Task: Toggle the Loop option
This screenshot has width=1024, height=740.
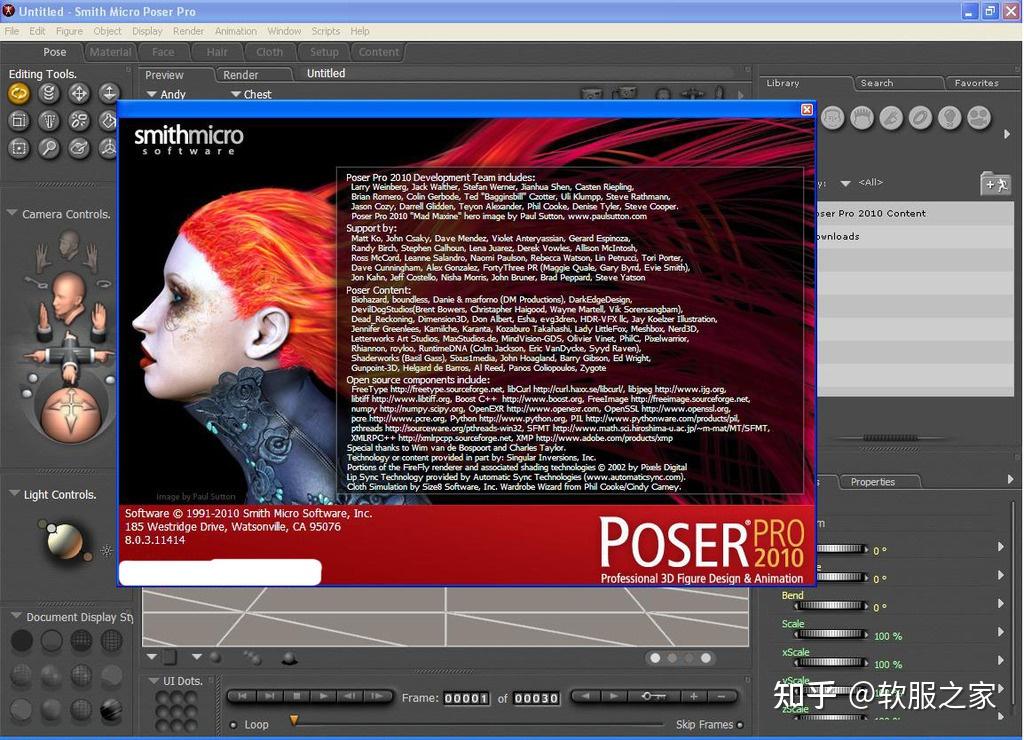Action: pos(234,725)
